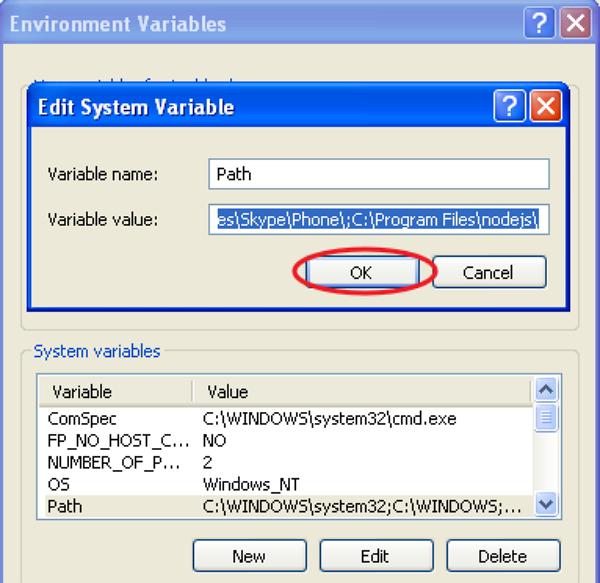The height and width of the screenshot is (583, 600).
Task: Select the NUMBER_OF_P... variable row
Action: coord(113,463)
